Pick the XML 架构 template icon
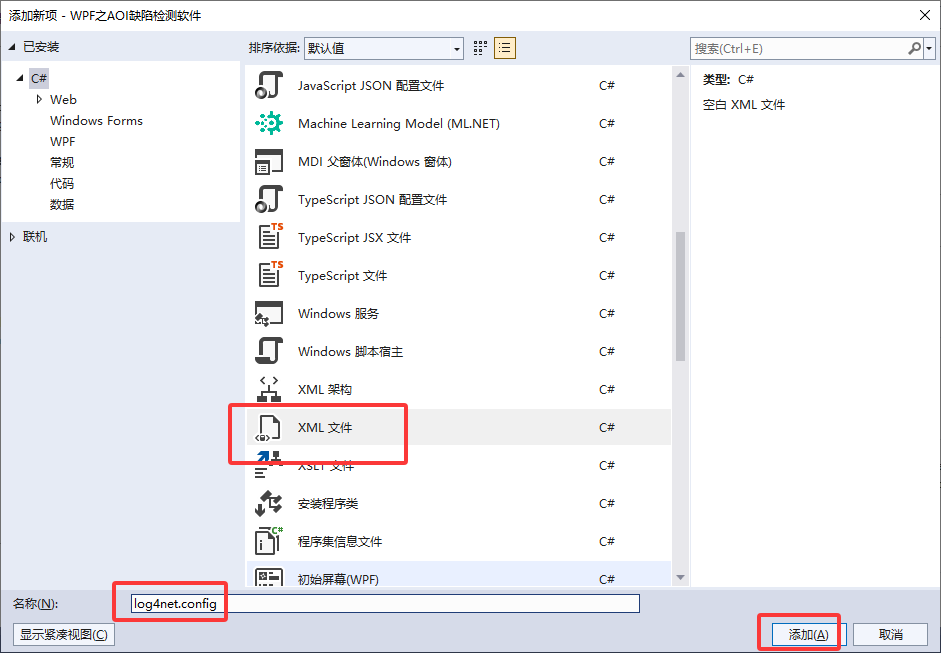This screenshot has height=653, width=941. 268,389
